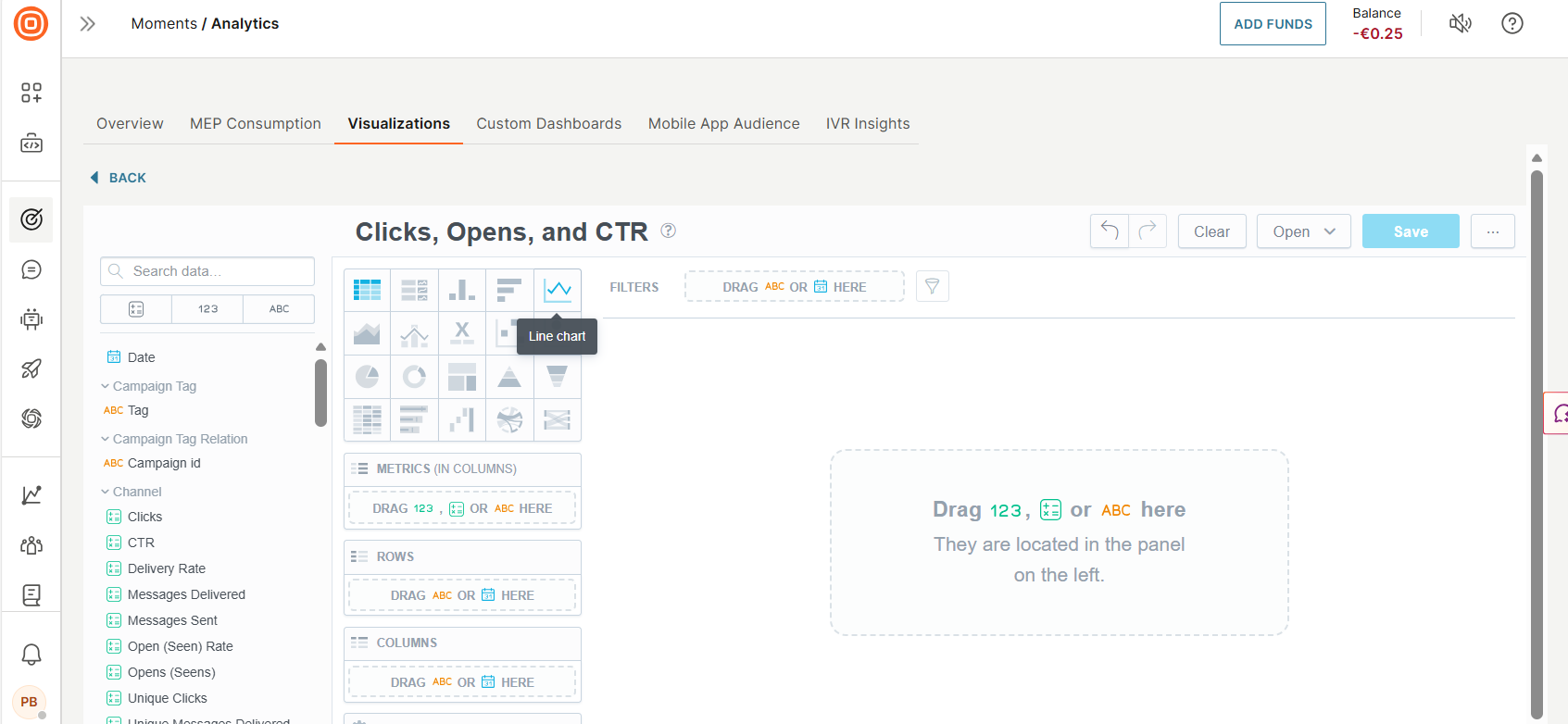
Task: Click the Search data input field
Action: (207, 271)
